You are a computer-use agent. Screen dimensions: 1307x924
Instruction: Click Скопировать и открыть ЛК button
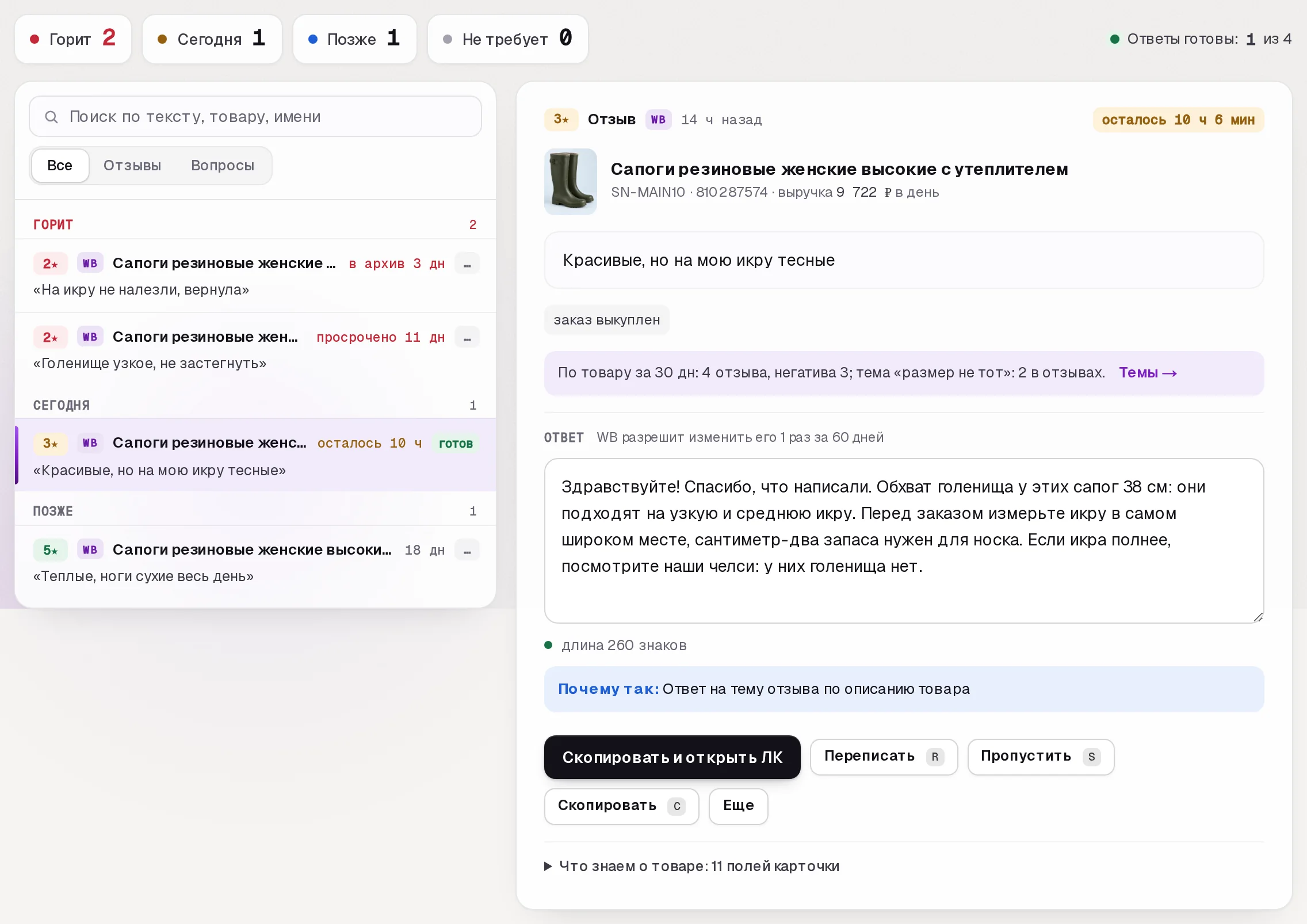tap(672, 757)
